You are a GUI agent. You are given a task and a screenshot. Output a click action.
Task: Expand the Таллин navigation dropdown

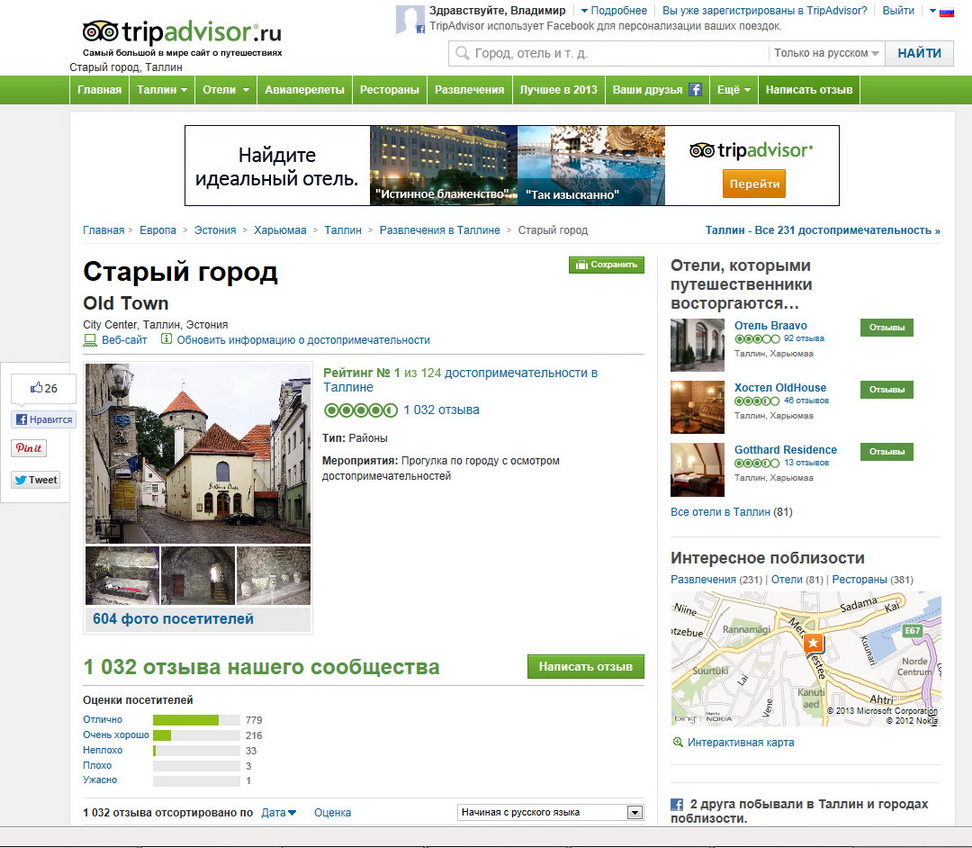click(x=162, y=90)
